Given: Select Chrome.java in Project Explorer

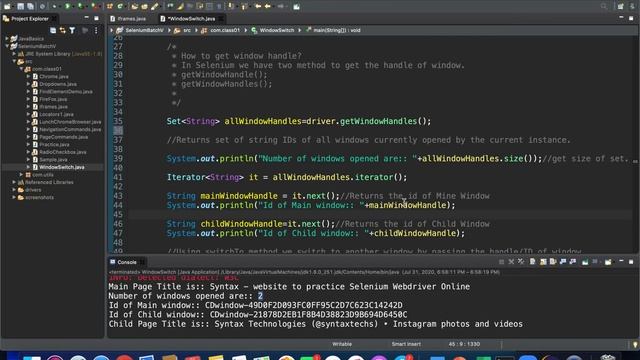Looking at the screenshot, I should pyautogui.click(x=53, y=77).
